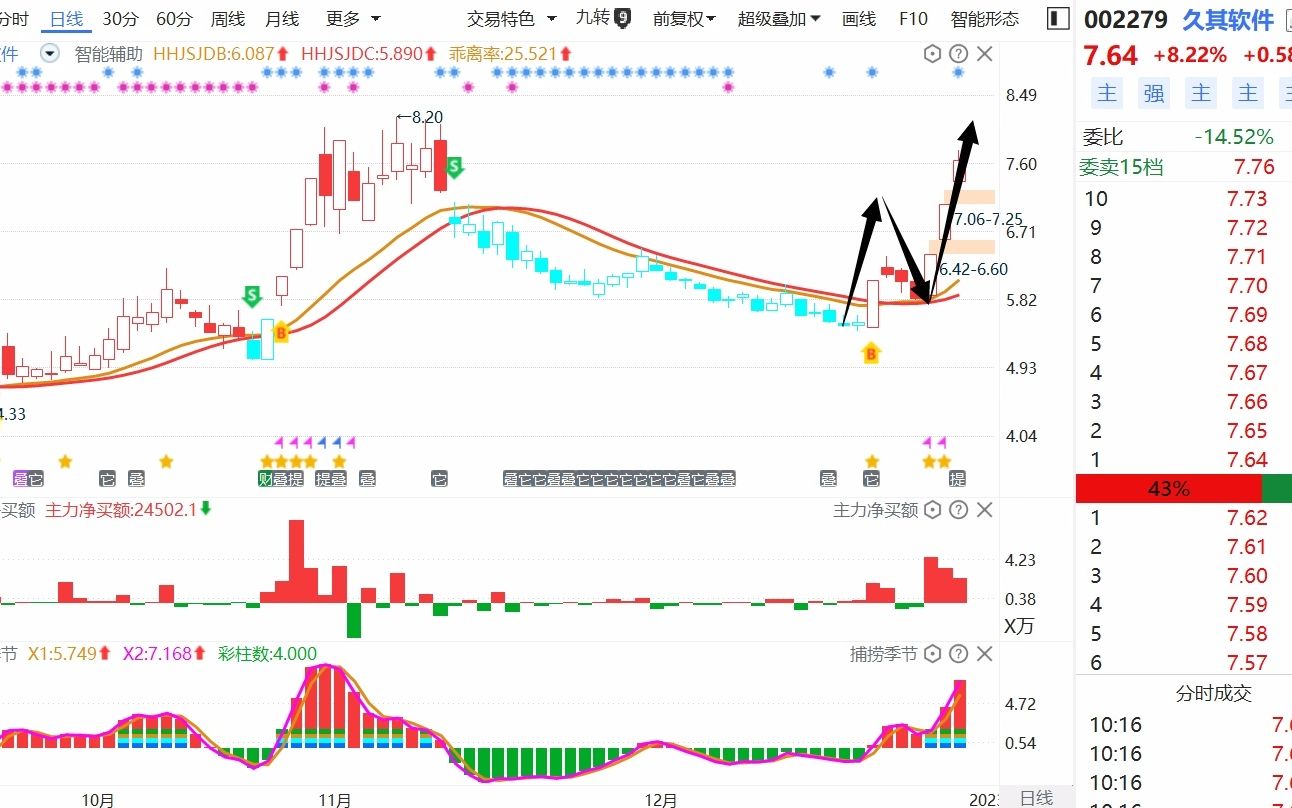Click the orange 6.42-6.60 price zone

tap(962, 246)
